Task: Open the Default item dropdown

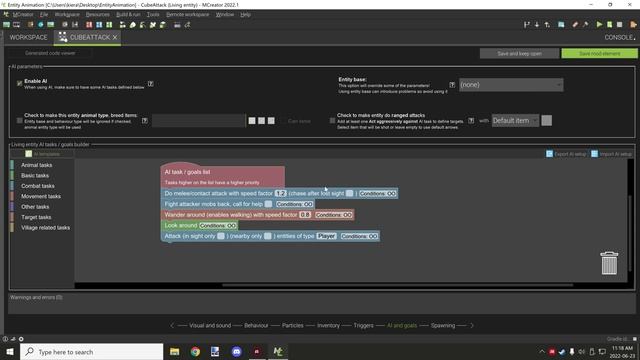Action: pyautogui.click(x=515, y=120)
